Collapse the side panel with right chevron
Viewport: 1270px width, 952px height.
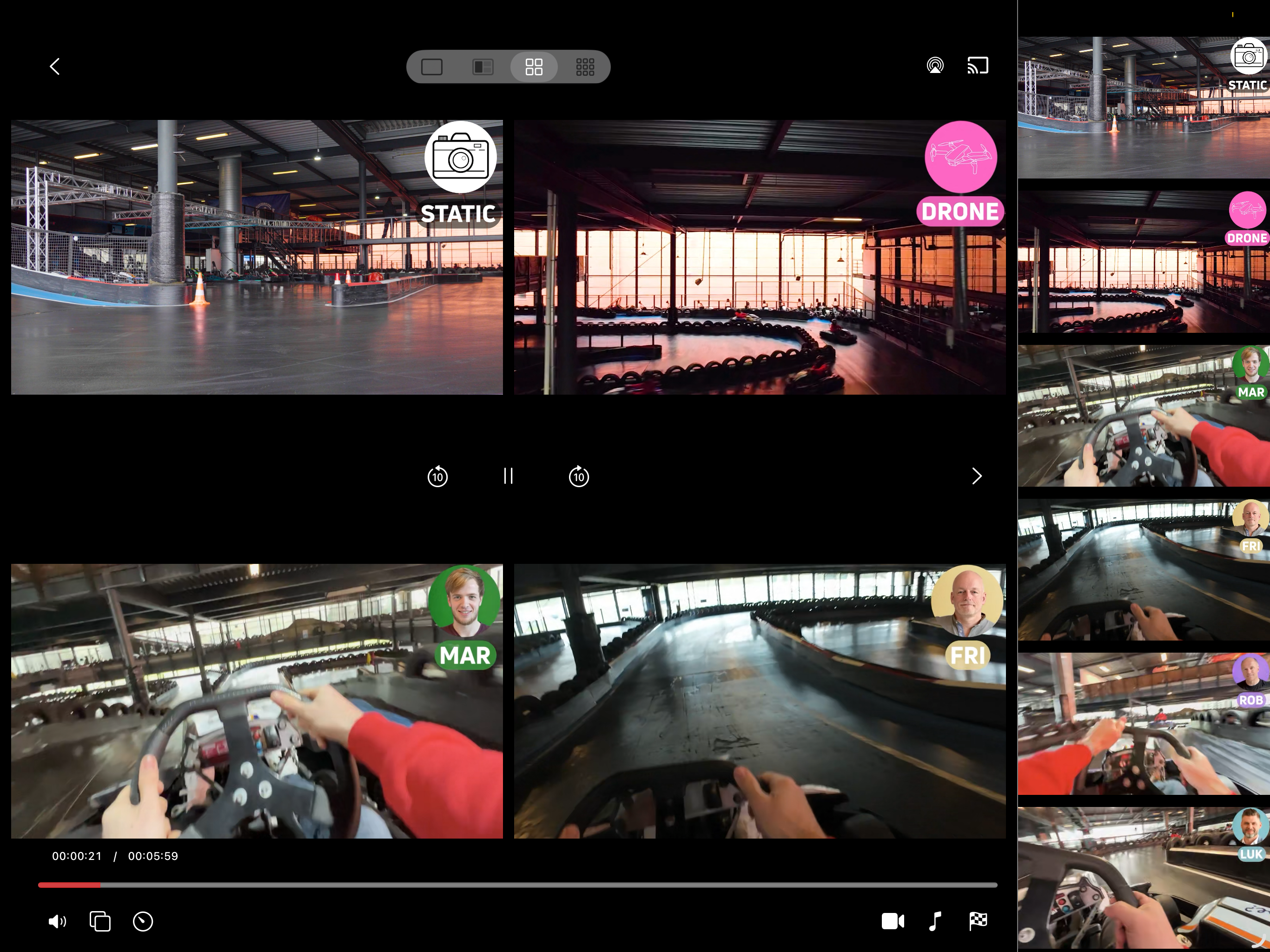click(977, 476)
